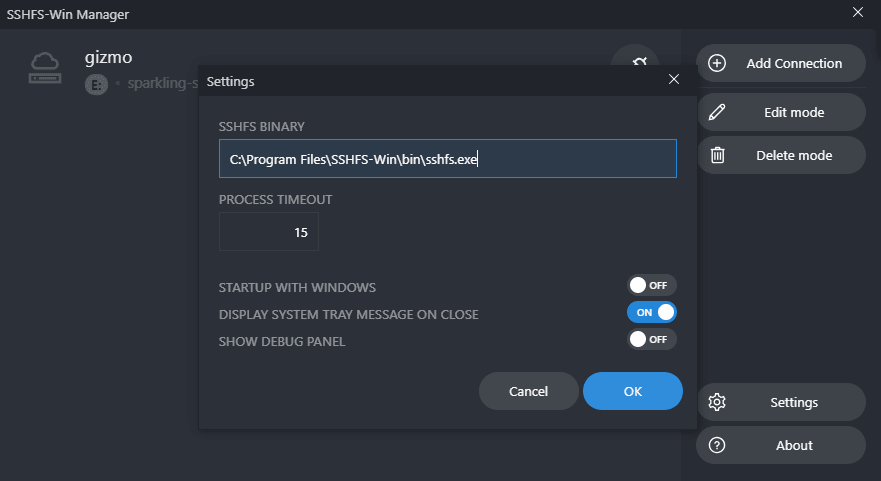Cancel the Settings dialog
The image size is (881, 481).
(528, 391)
